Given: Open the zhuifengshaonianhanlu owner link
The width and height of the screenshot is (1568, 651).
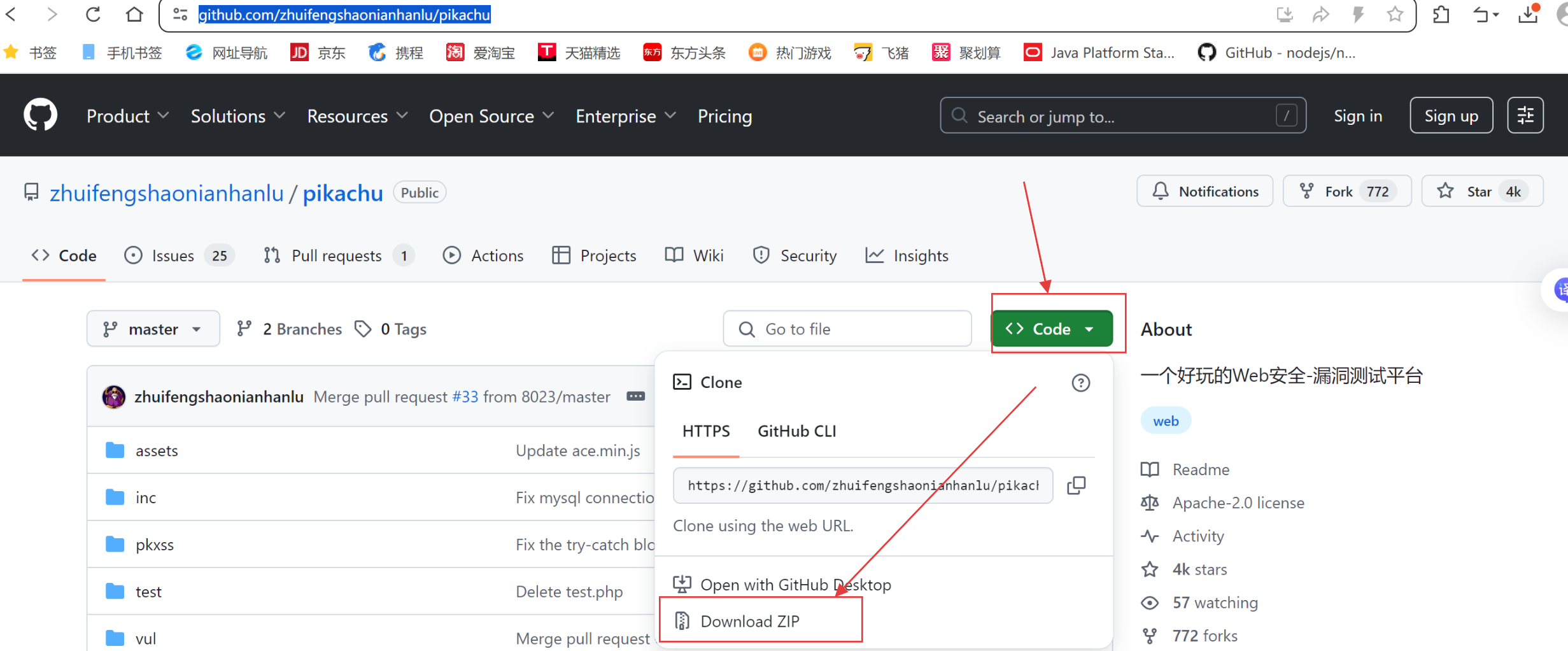Looking at the screenshot, I should pos(167,192).
